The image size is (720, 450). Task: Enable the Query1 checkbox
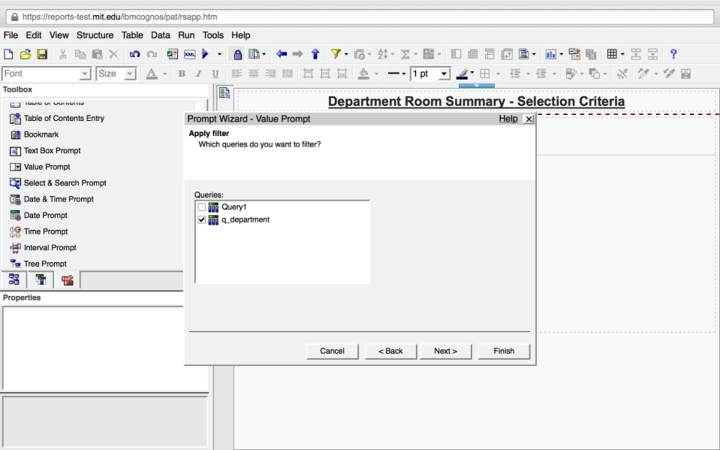[202, 207]
